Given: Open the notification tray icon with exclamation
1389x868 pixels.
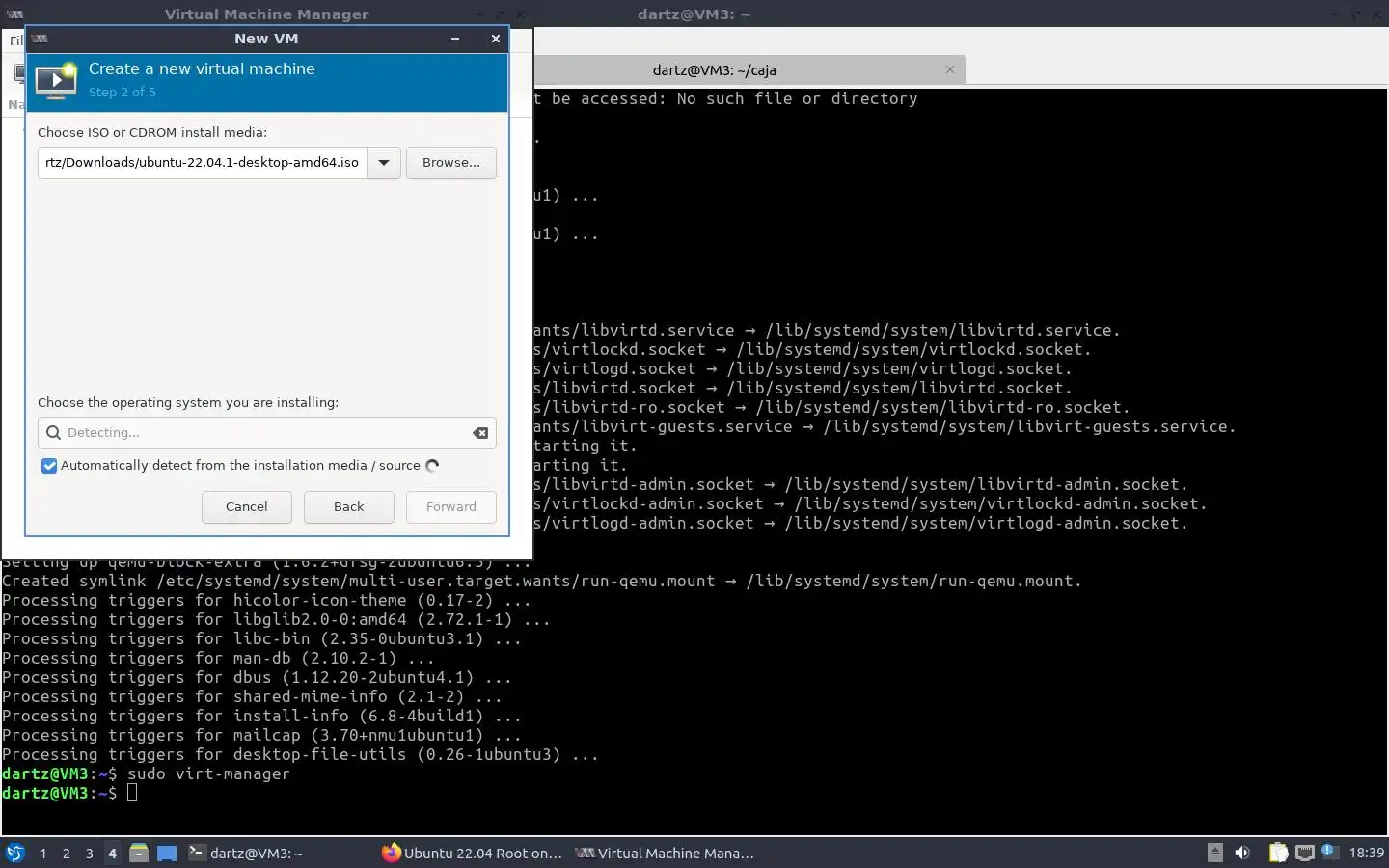Looking at the screenshot, I should [x=1328, y=851].
